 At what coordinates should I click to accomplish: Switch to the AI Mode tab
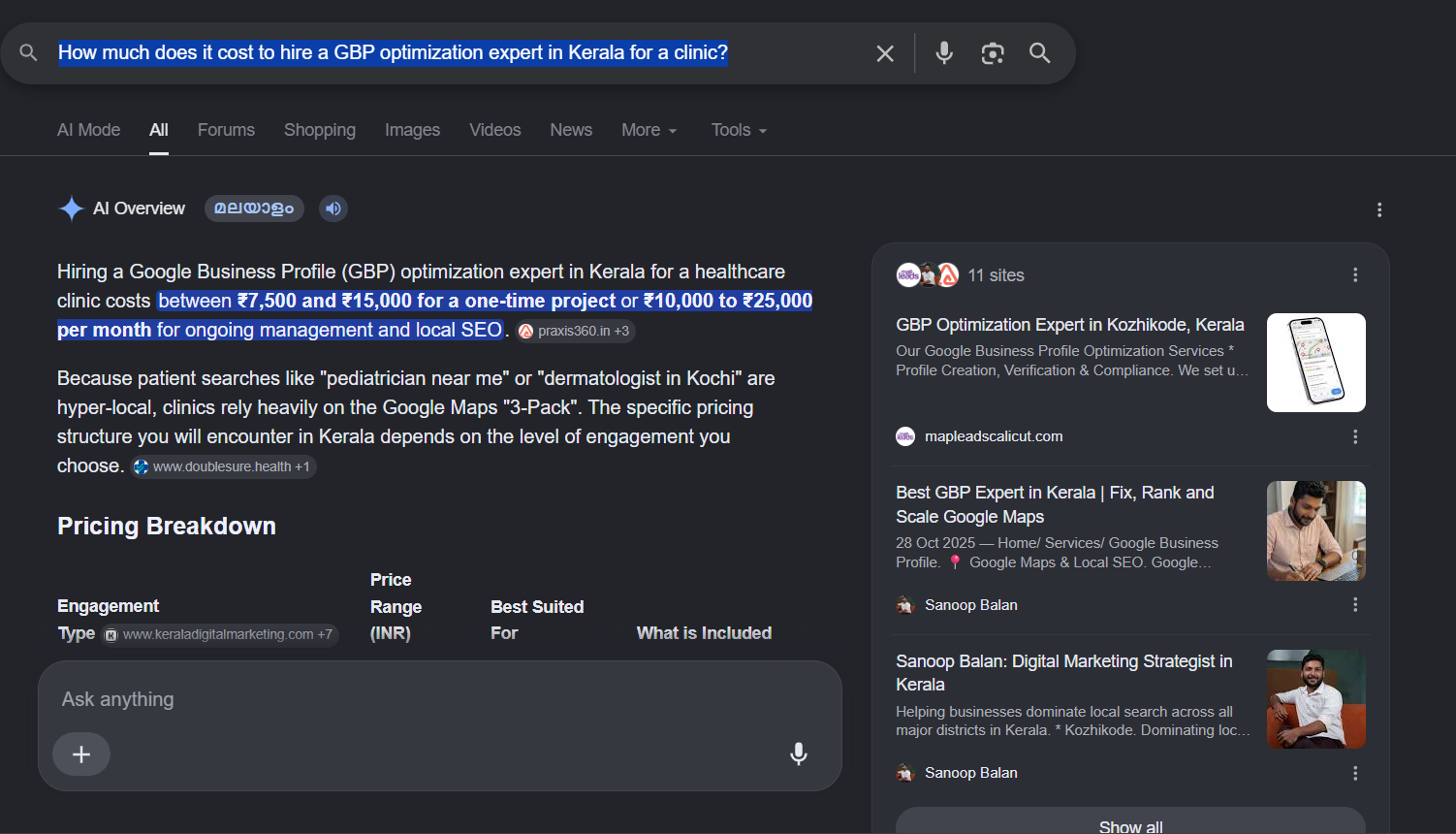[x=88, y=130]
